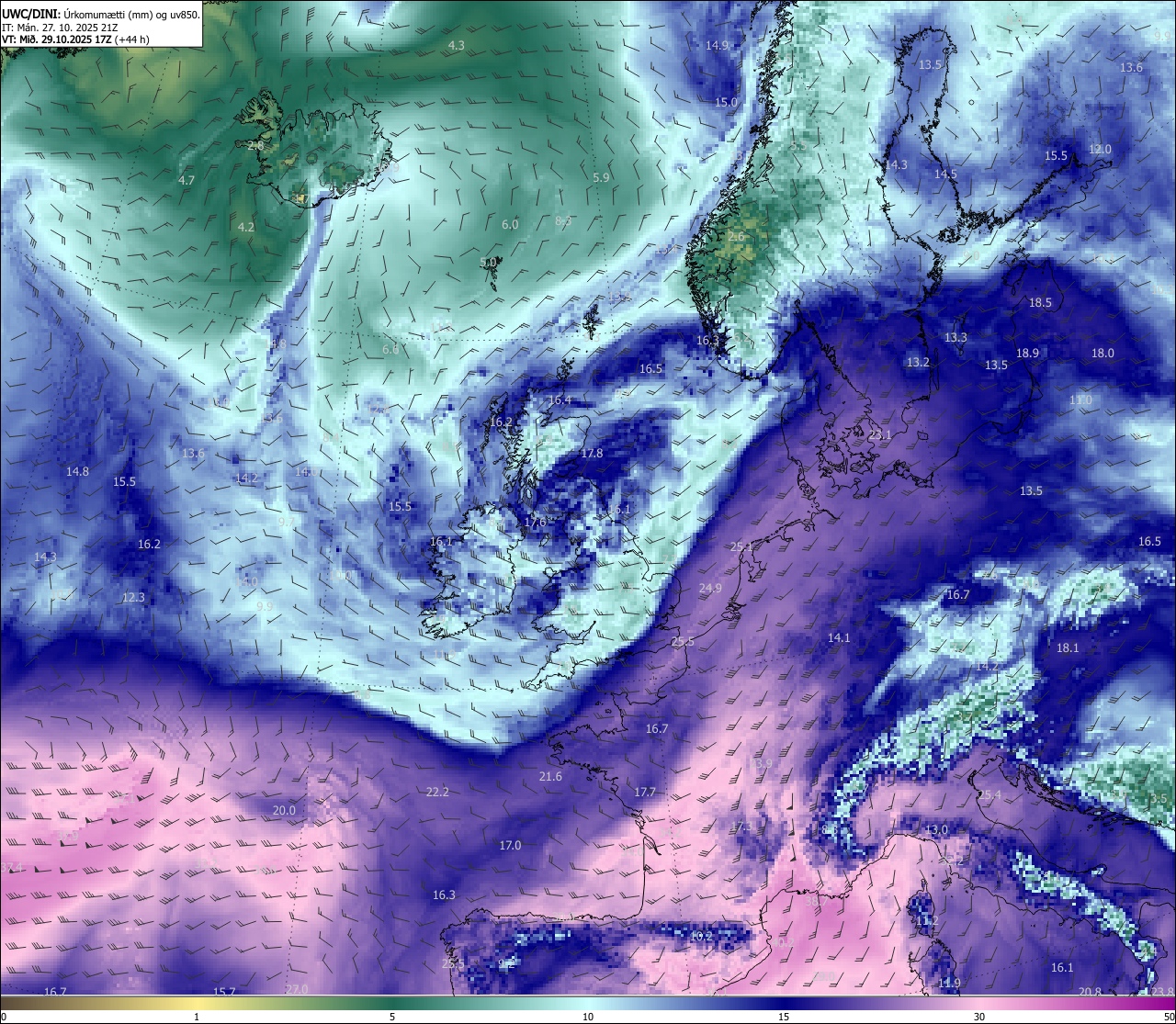Click the value '17.8' over the North Sea
The width and height of the screenshot is (1176, 1024).
pyautogui.click(x=592, y=454)
